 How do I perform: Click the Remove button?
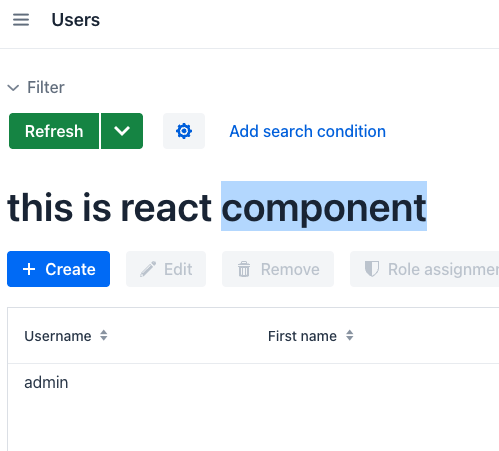[x=278, y=269]
